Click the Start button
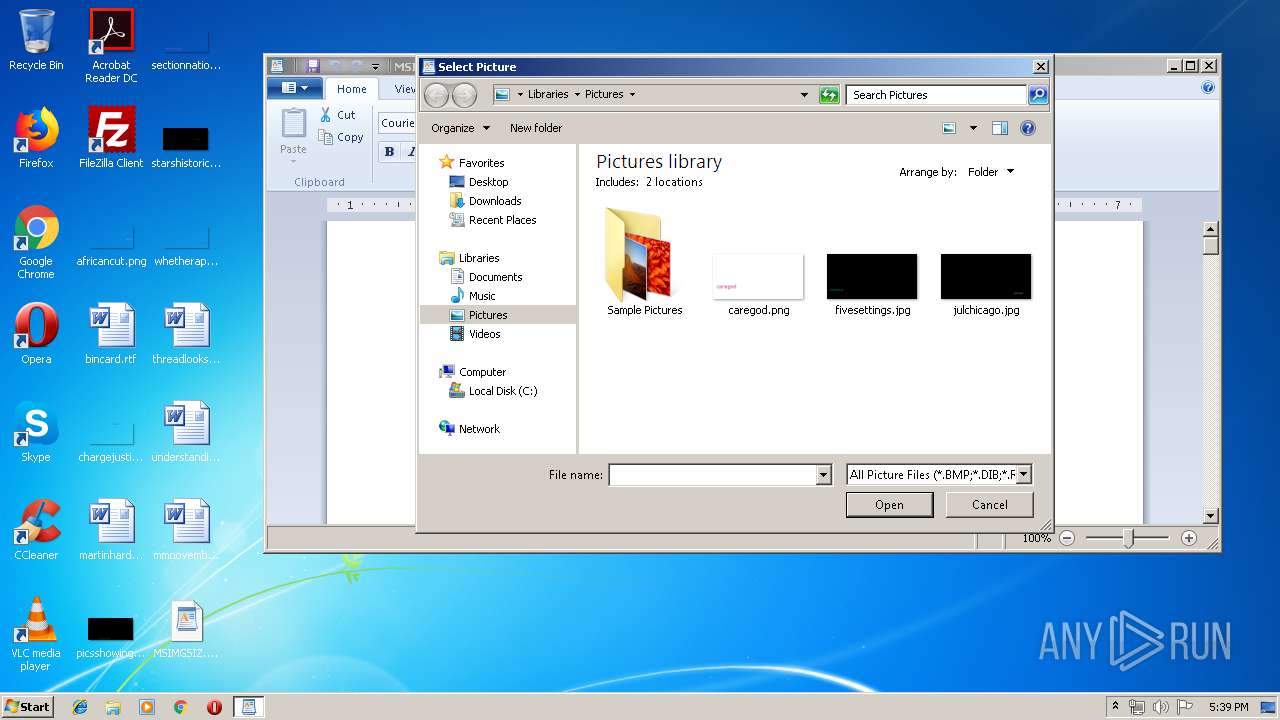Image resolution: width=1280 pixels, height=720 pixels. (x=28, y=707)
